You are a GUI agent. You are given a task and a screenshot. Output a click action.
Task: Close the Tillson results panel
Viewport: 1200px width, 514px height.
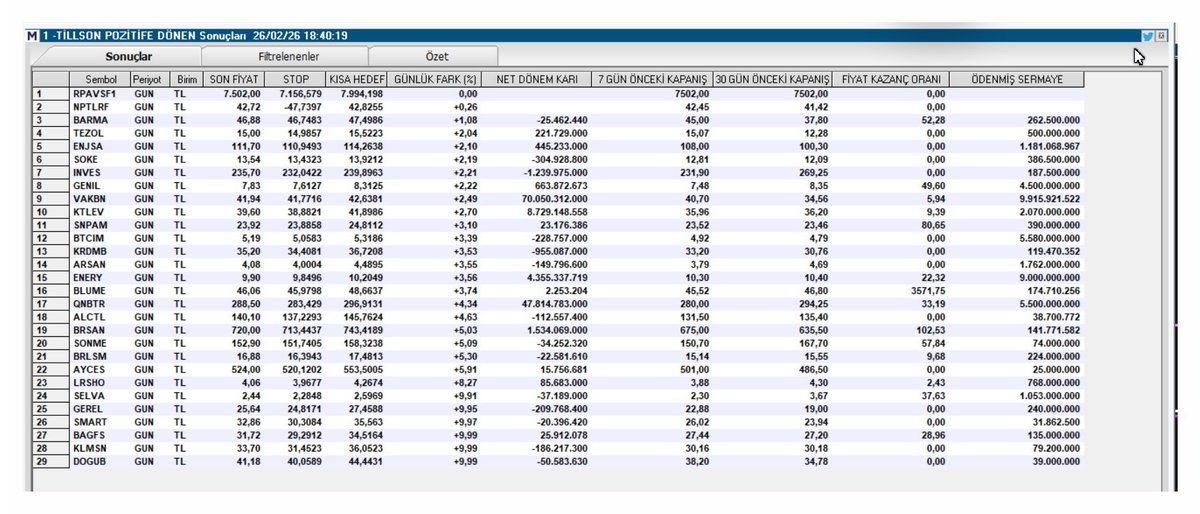1162,36
